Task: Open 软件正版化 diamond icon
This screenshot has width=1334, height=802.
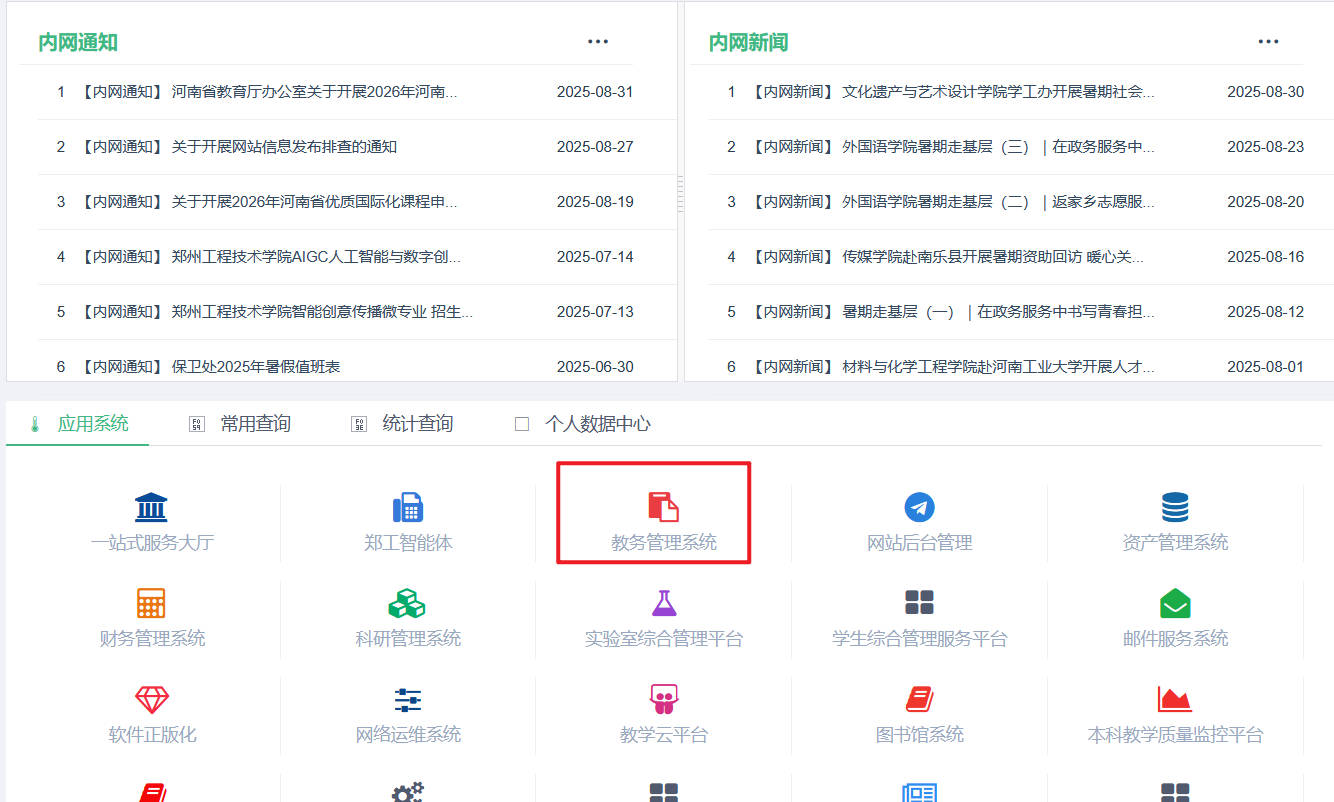Action: tap(152, 699)
